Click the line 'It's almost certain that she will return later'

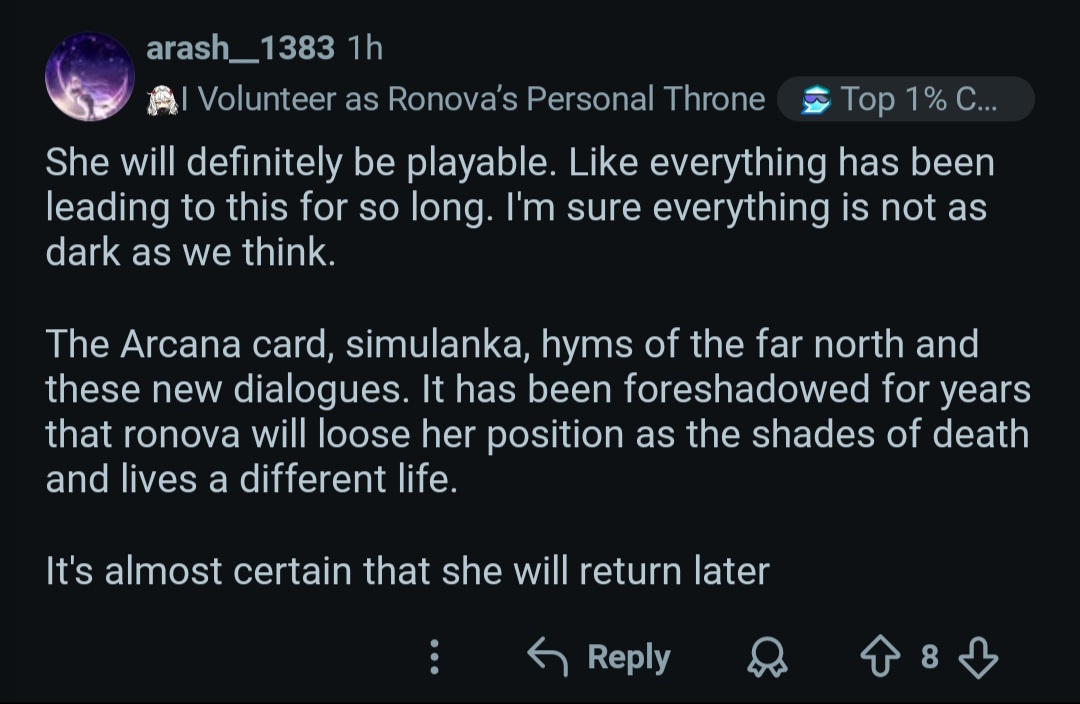(x=407, y=571)
